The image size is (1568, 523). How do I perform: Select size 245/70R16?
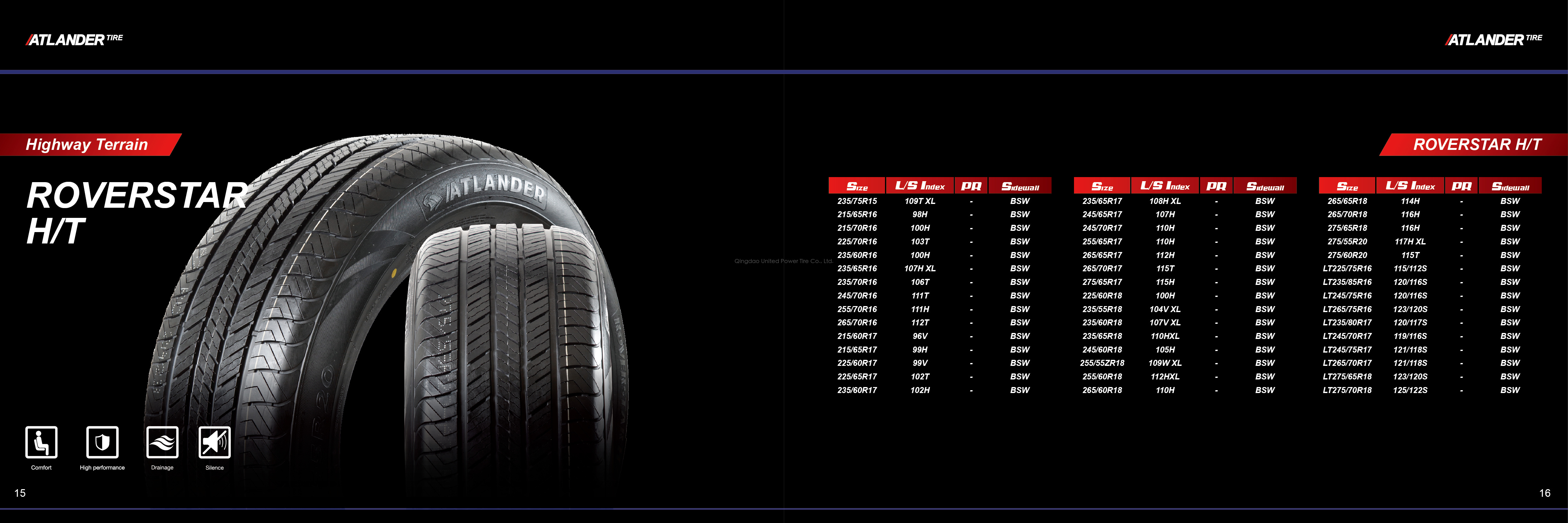point(857,295)
